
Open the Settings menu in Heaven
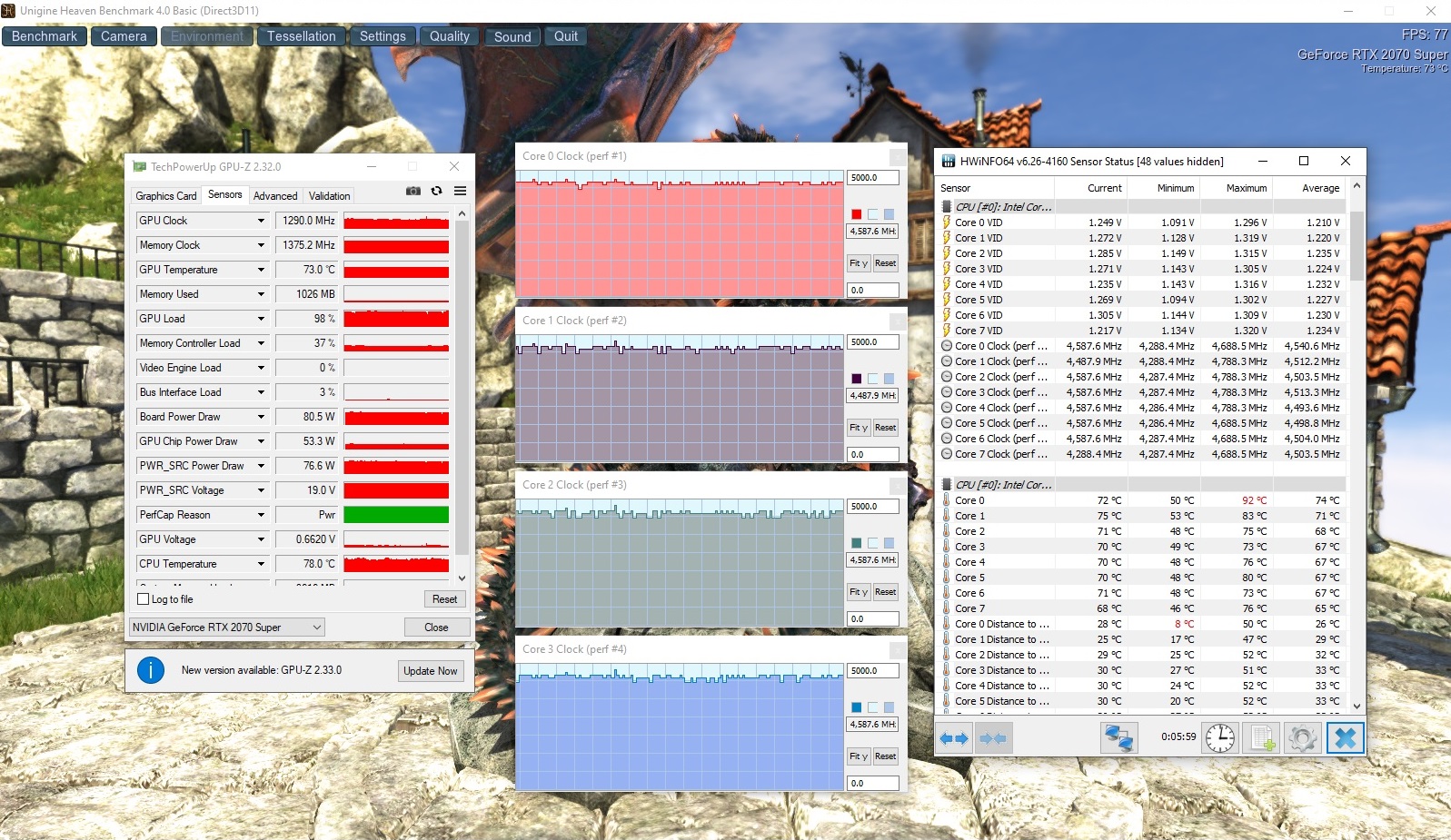coord(383,36)
